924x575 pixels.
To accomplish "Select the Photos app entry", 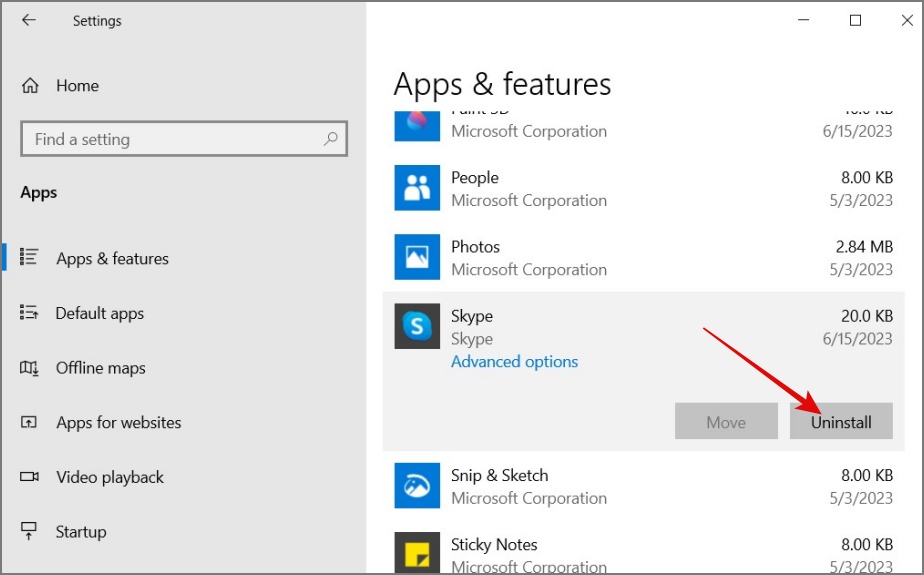I will point(644,257).
